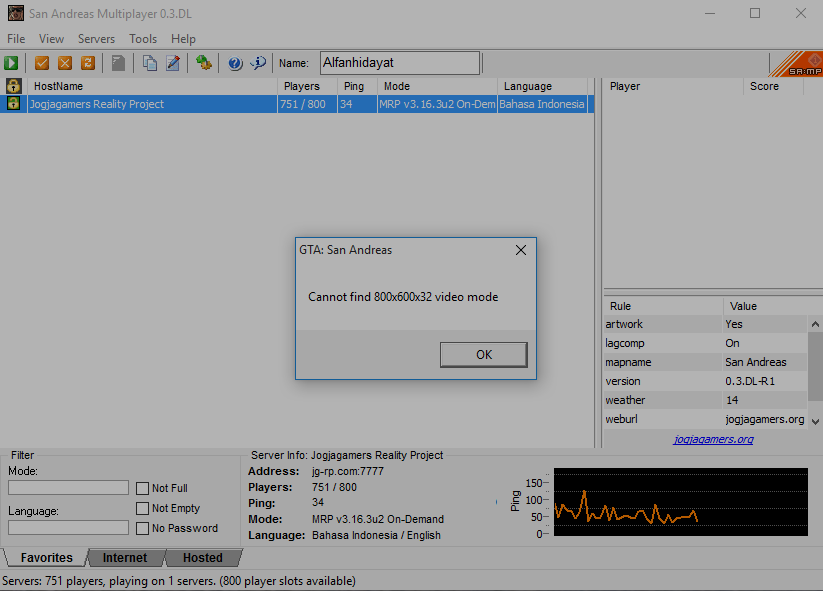Screen dimensions: 823x591
Task: Select the weburl rule row
Action: (x=705, y=419)
